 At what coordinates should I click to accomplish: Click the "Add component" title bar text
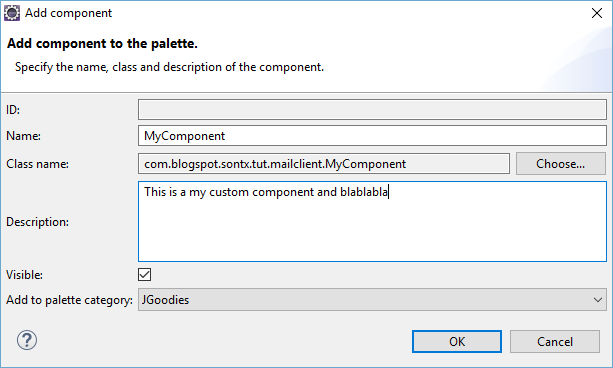[69, 13]
